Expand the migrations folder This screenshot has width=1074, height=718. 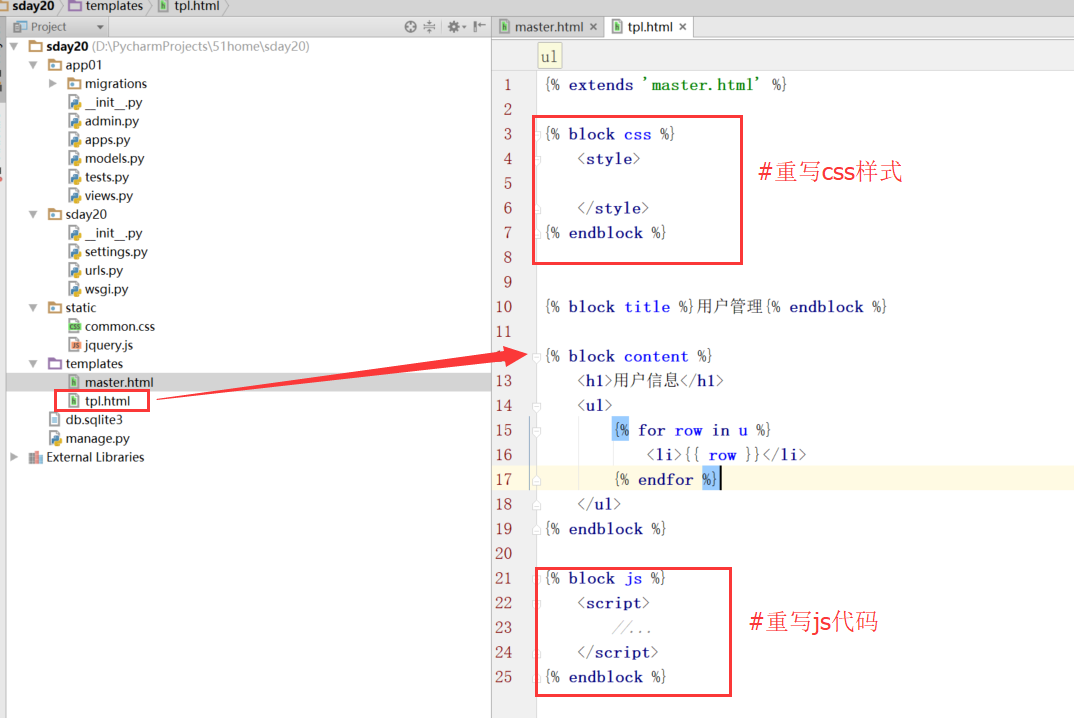click(53, 83)
